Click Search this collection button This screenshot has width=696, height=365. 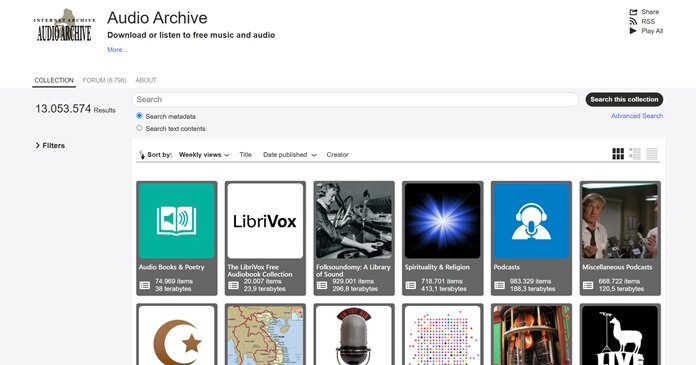point(624,99)
